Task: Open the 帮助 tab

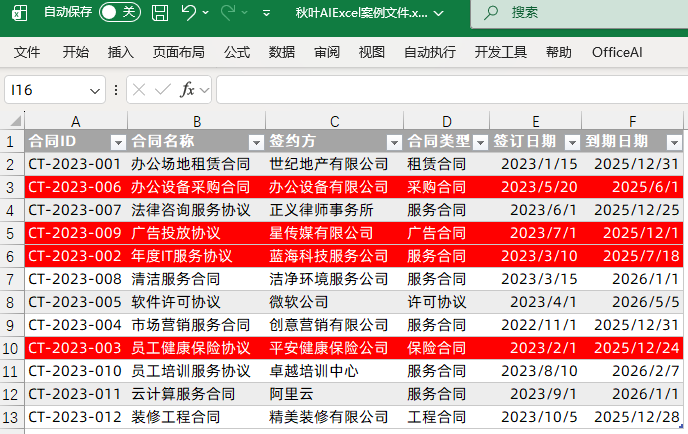Action: click(x=559, y=52)
